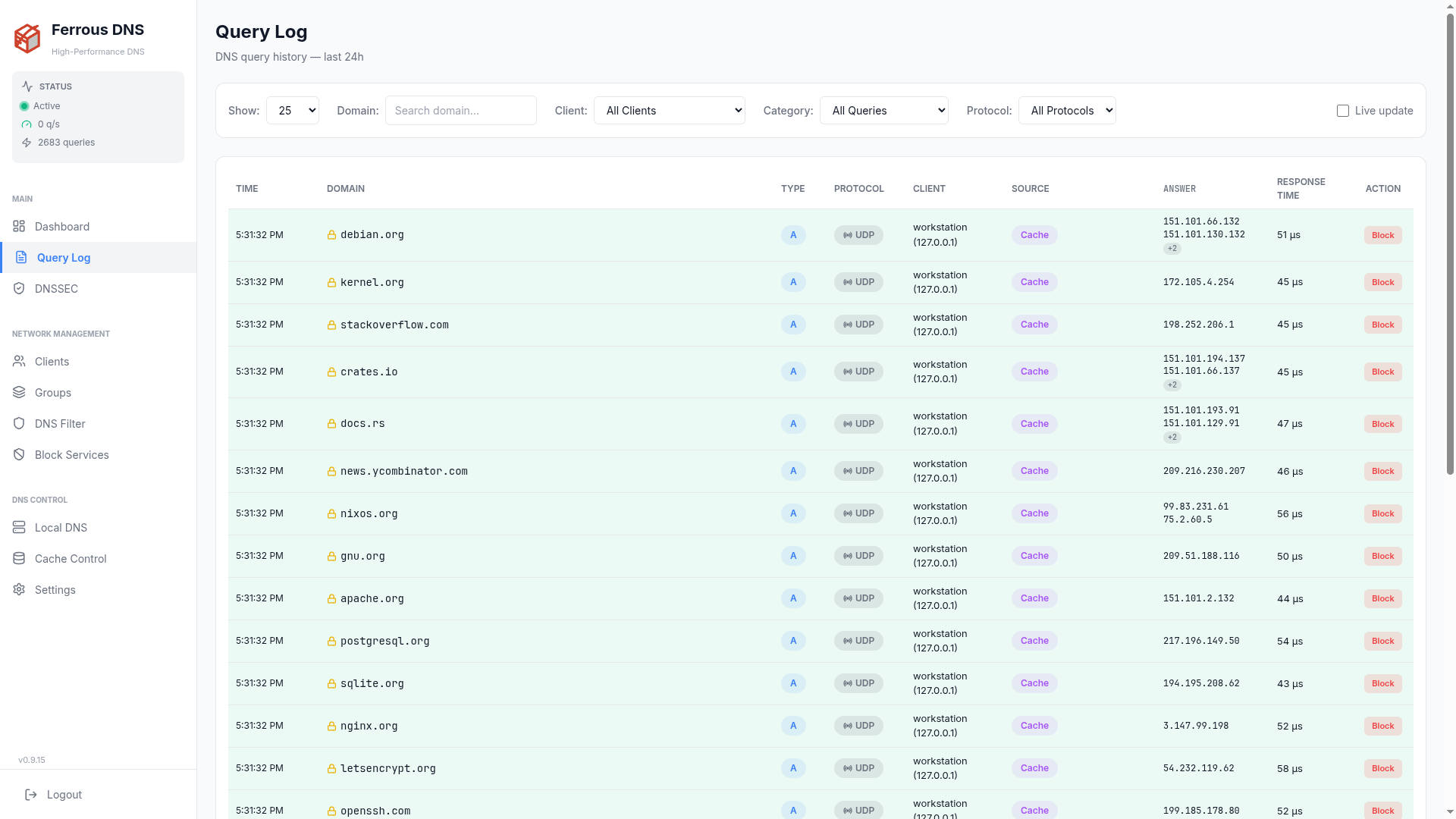The height and width of the screenshot is (819, 1456).
Task: Expand the +2 answers badge for docs.rs
Action: pyautogui.click(x=1172, y=438)
